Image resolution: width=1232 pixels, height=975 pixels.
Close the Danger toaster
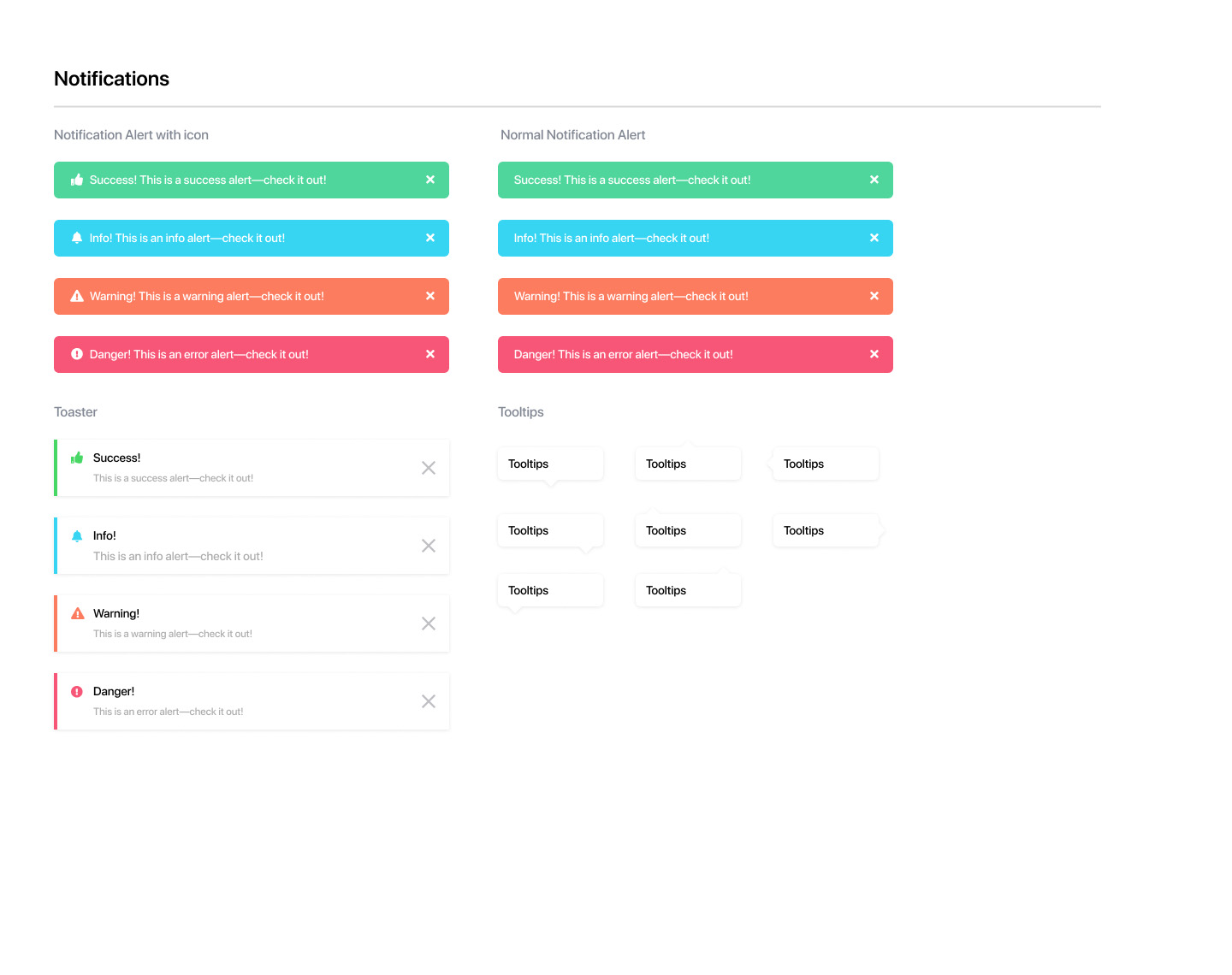click(429, 701)
